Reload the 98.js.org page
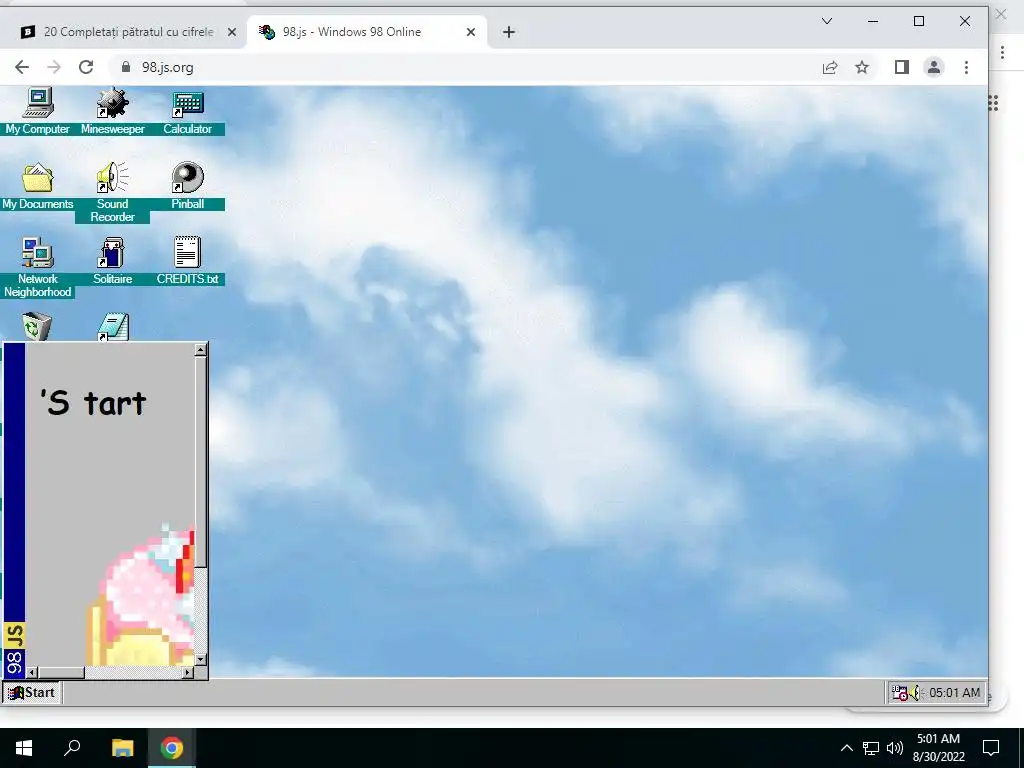The image size is (1024, 768). pos(86,67)
